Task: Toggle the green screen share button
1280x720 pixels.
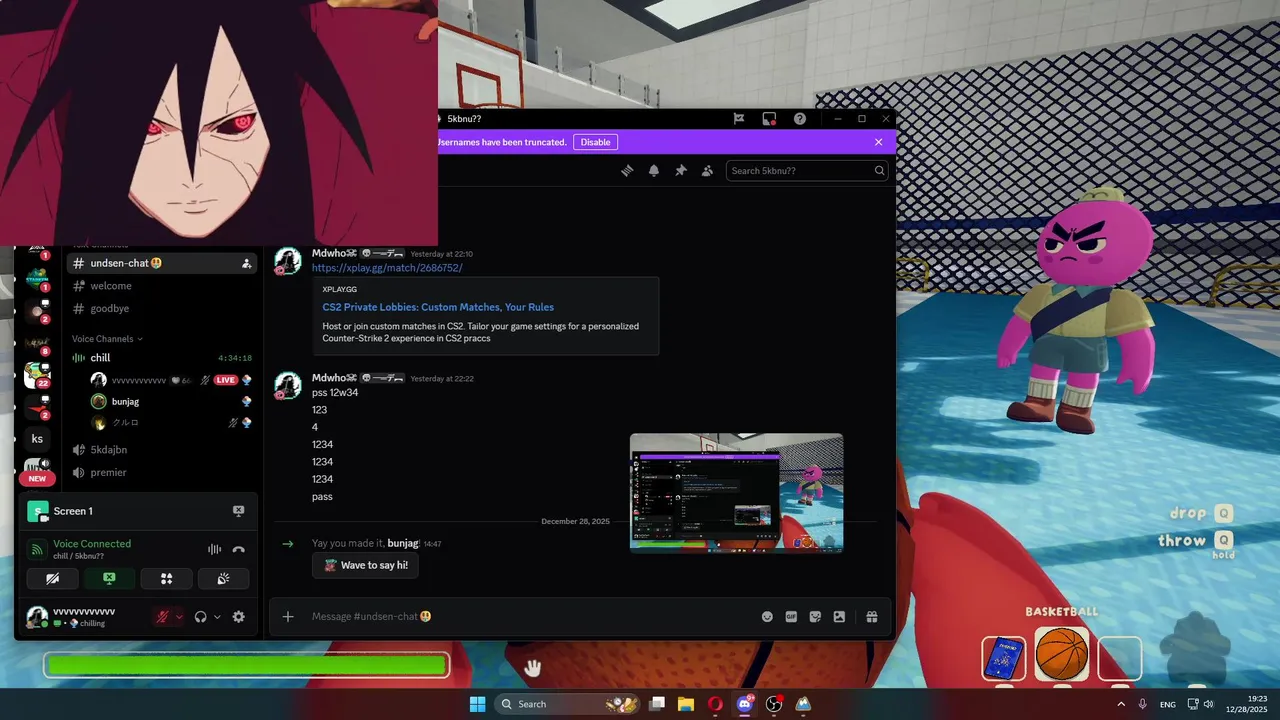Action: [109, 578]
